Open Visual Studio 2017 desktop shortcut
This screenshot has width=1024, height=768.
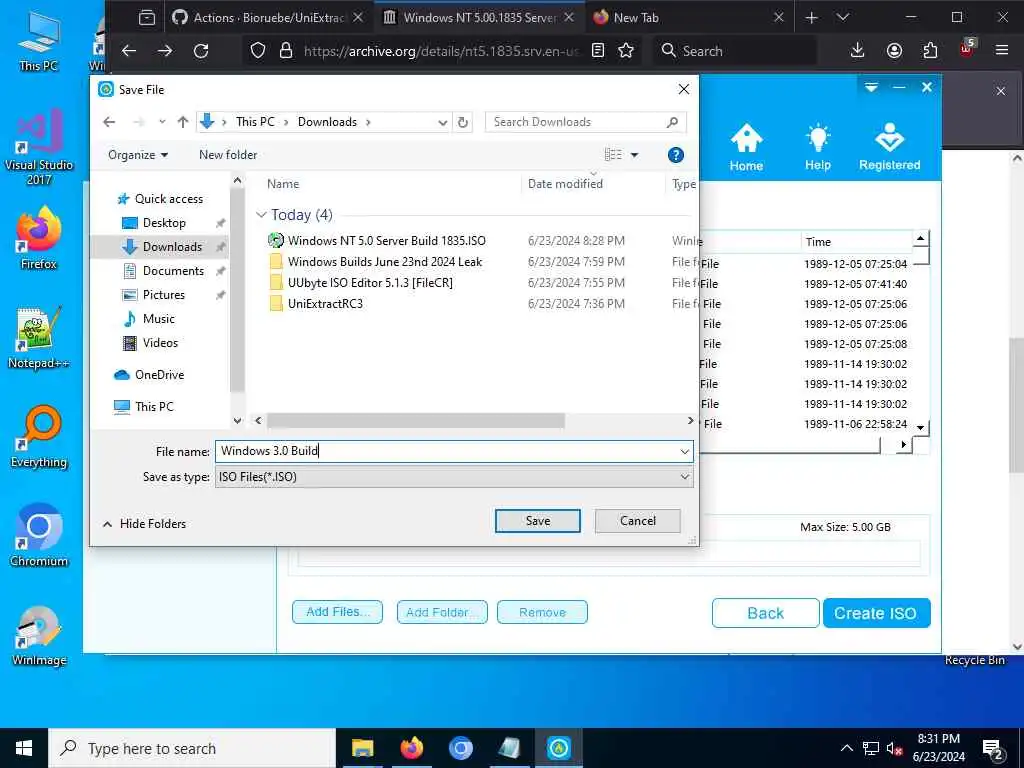coord(39,147)
